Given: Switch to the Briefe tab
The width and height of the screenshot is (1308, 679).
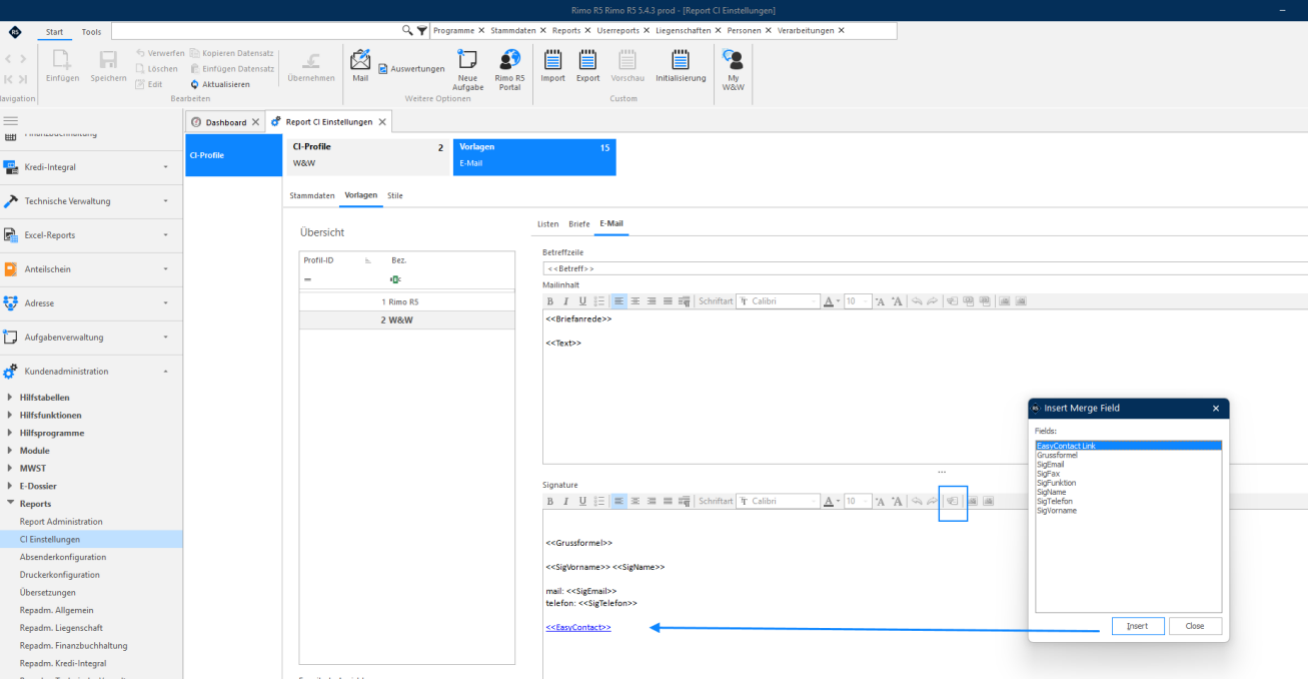Looking at the screenshot, I should point(579,223).
